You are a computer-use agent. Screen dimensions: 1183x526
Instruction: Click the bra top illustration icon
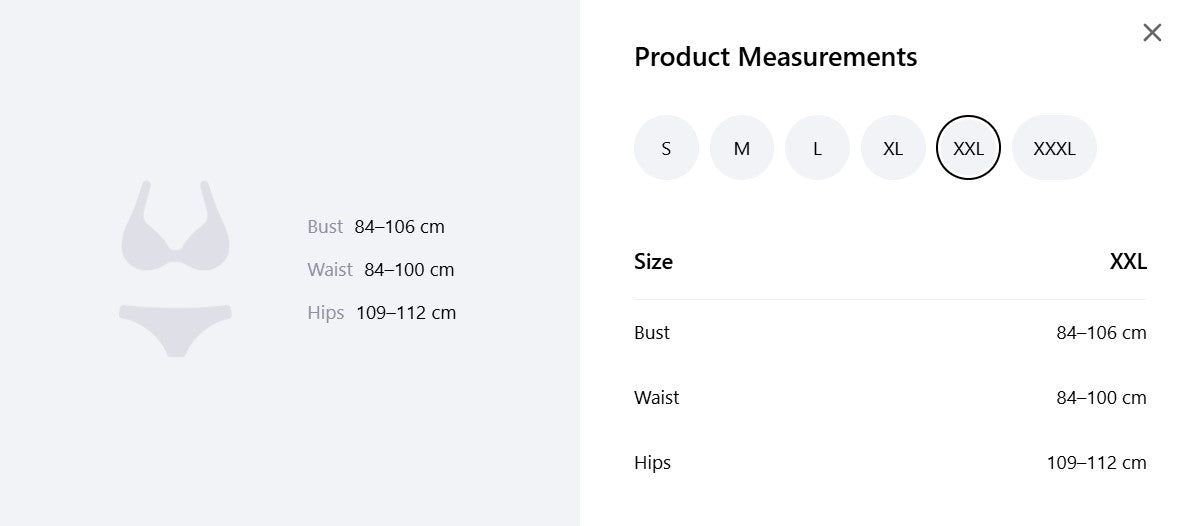[175, 228]
